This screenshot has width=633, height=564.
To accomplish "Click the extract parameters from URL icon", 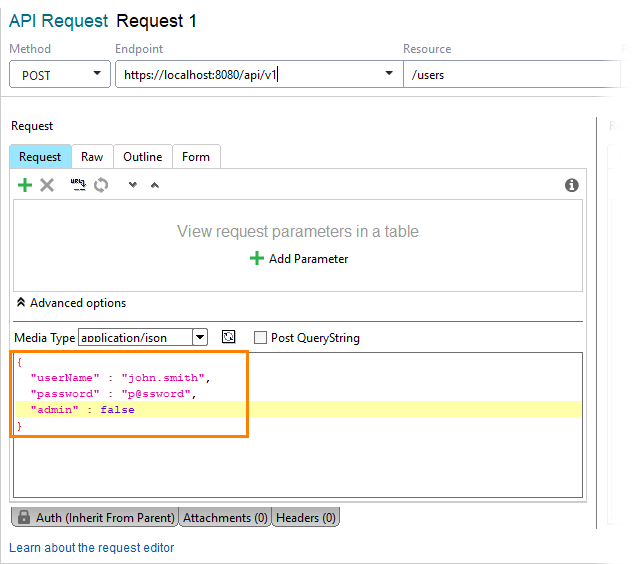I will (78, 185).
